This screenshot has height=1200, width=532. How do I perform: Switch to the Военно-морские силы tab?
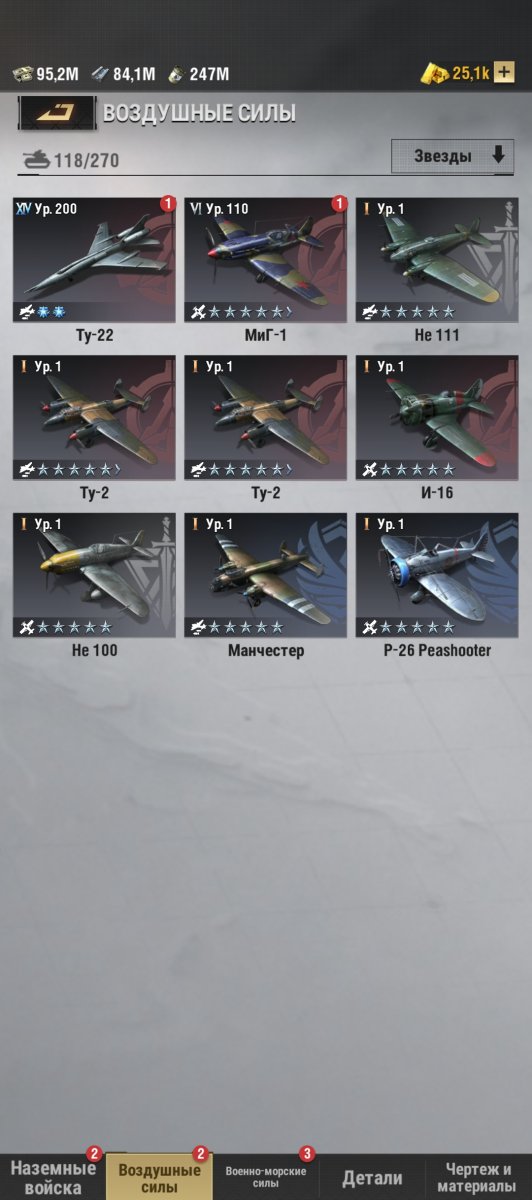pos(265,1177)
